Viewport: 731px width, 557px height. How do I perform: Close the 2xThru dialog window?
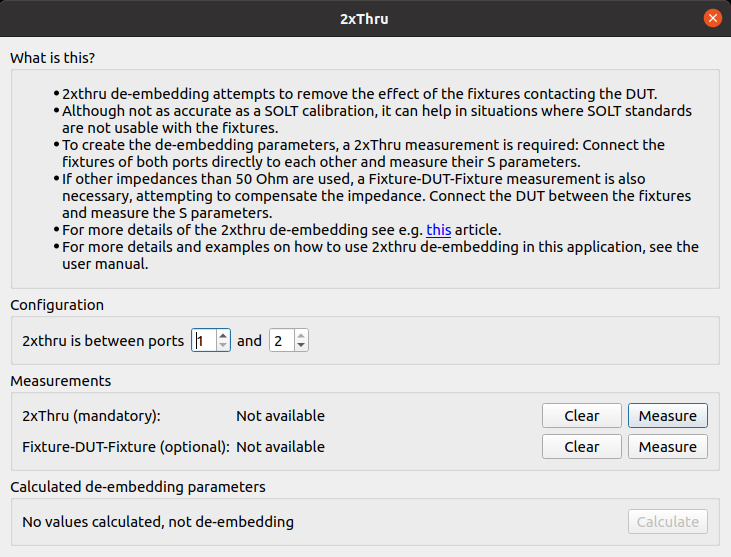coord(712,18)
